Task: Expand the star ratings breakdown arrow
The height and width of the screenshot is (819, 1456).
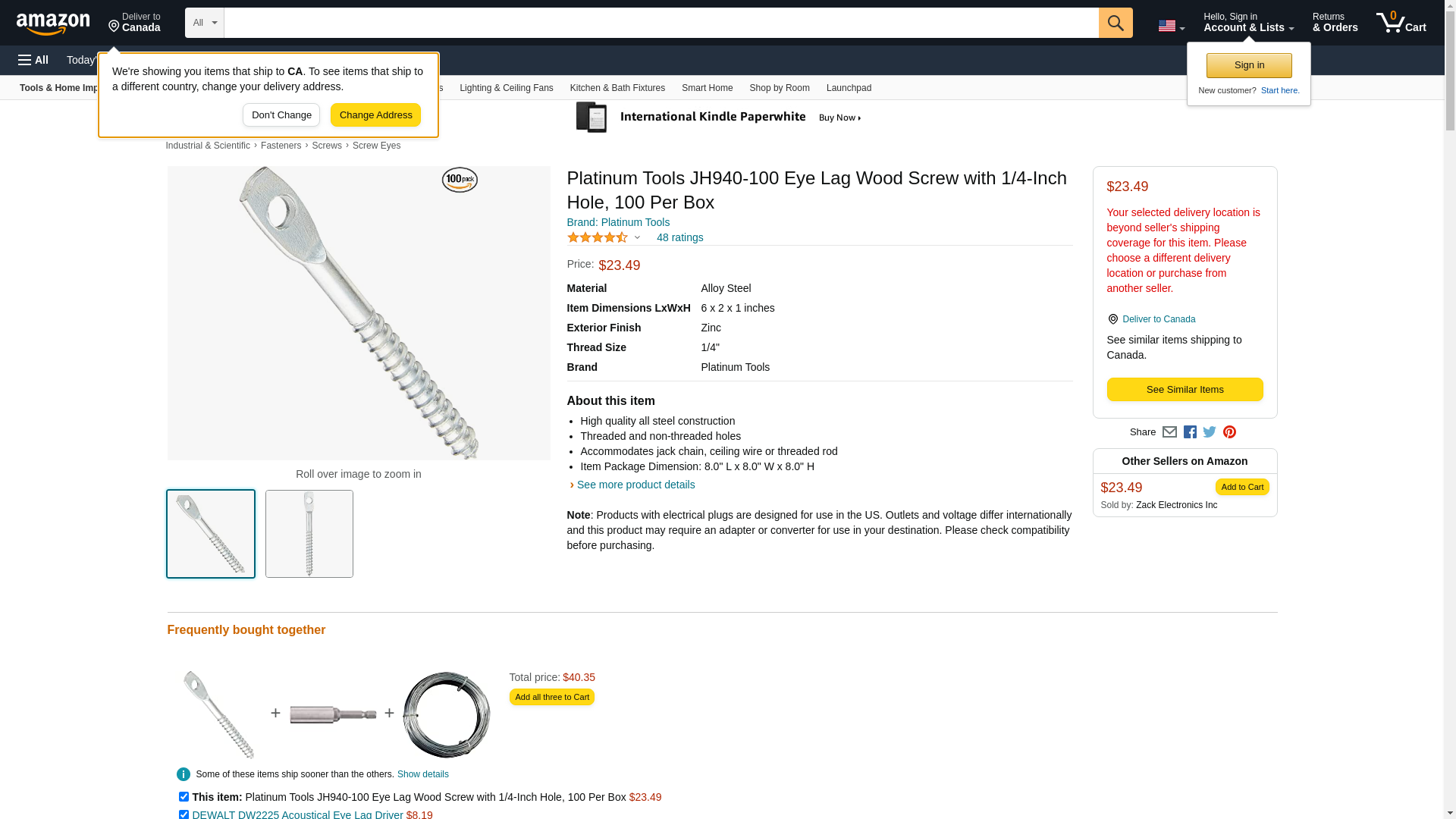Action: click(x=637, y=237)
